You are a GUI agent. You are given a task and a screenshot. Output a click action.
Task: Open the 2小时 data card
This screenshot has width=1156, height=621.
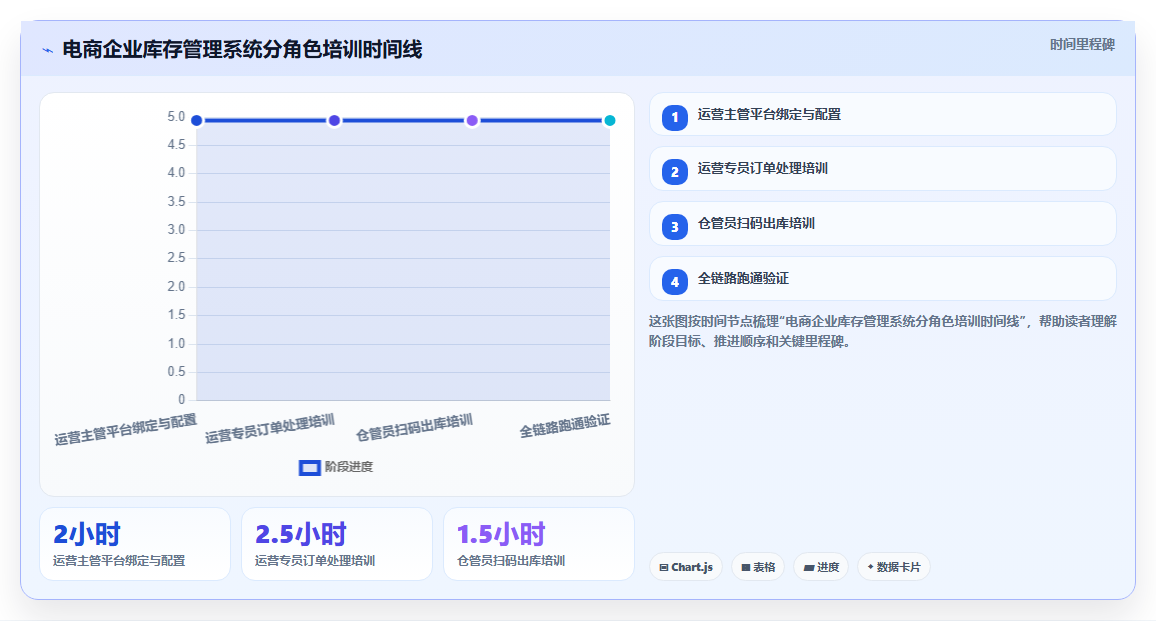(x=135, y=544)
